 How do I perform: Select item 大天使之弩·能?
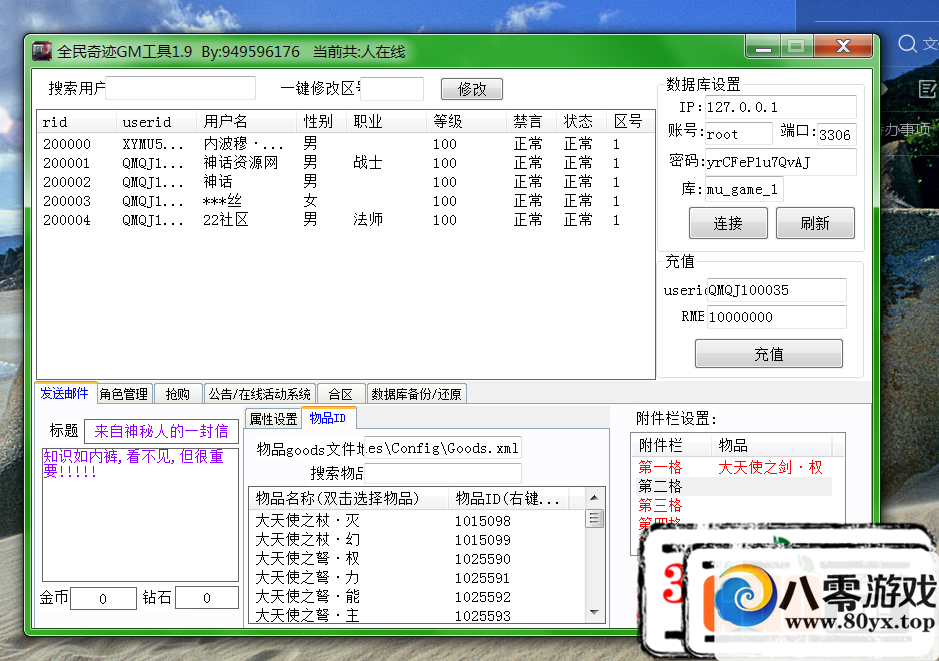point(417,597)
